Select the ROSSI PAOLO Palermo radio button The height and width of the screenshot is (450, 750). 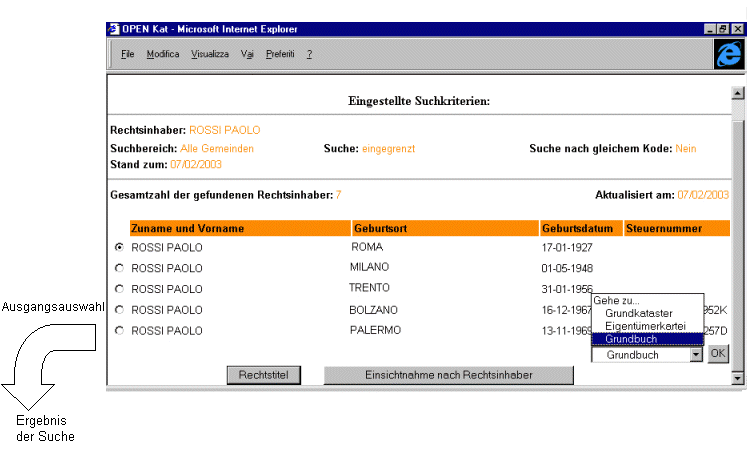click(120, 331)
